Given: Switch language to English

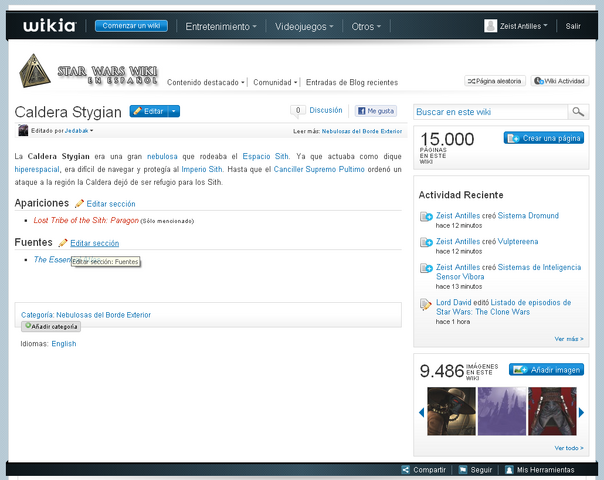Looking at the screenshot, I should point(64,344).
